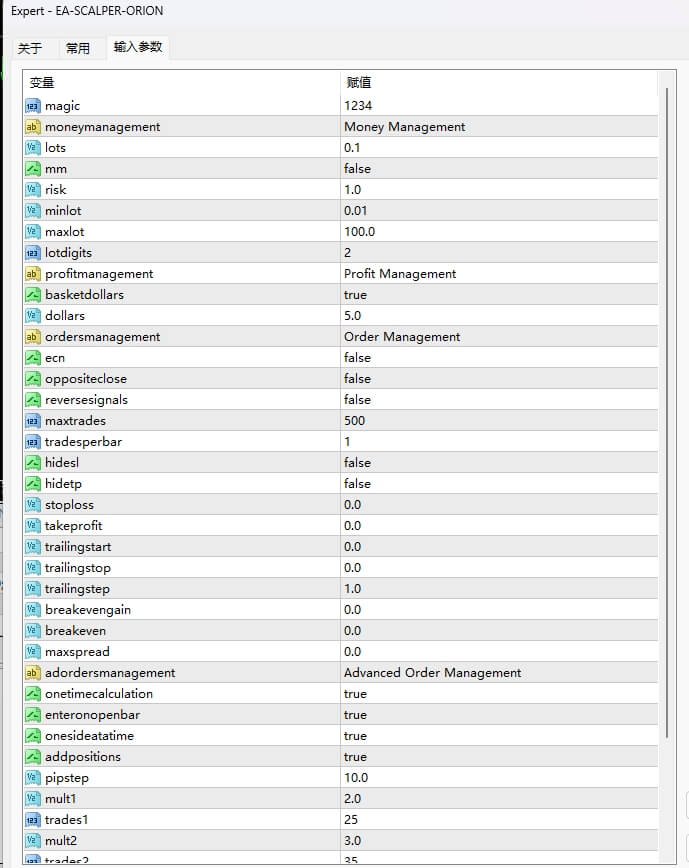Click the boolean icon next to mm
Screen dimensions: 689x868
(32, 169)
